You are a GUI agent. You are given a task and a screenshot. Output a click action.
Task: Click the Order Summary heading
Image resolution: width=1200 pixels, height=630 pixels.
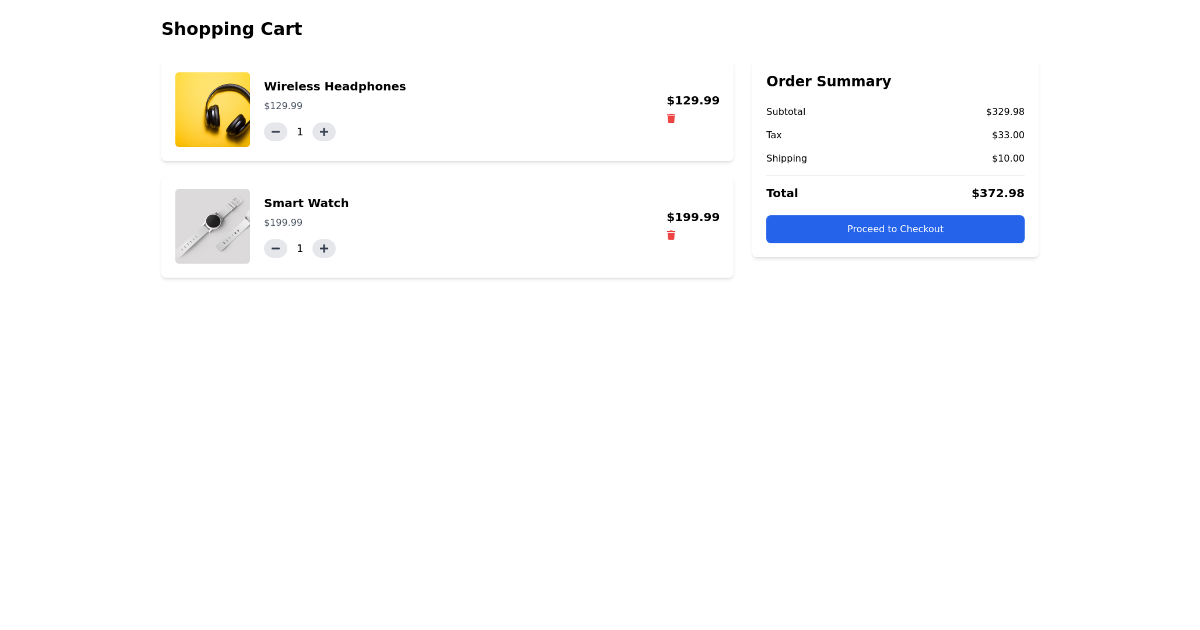point(828,81)
